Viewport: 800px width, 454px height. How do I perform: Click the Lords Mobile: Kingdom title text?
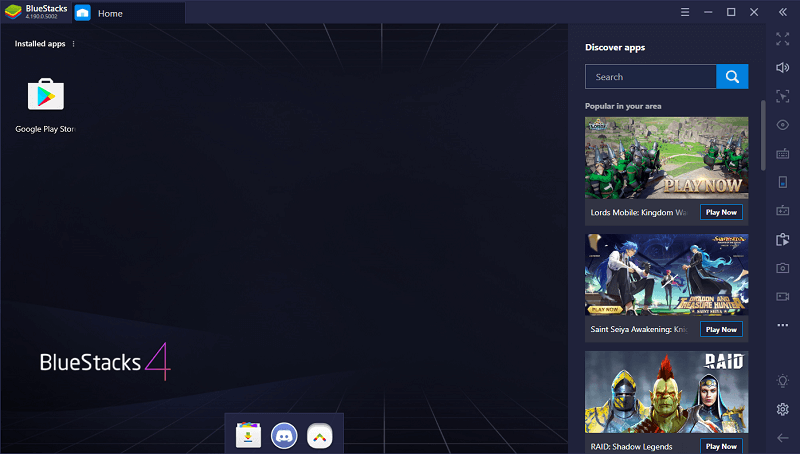[x=638, y=212]
